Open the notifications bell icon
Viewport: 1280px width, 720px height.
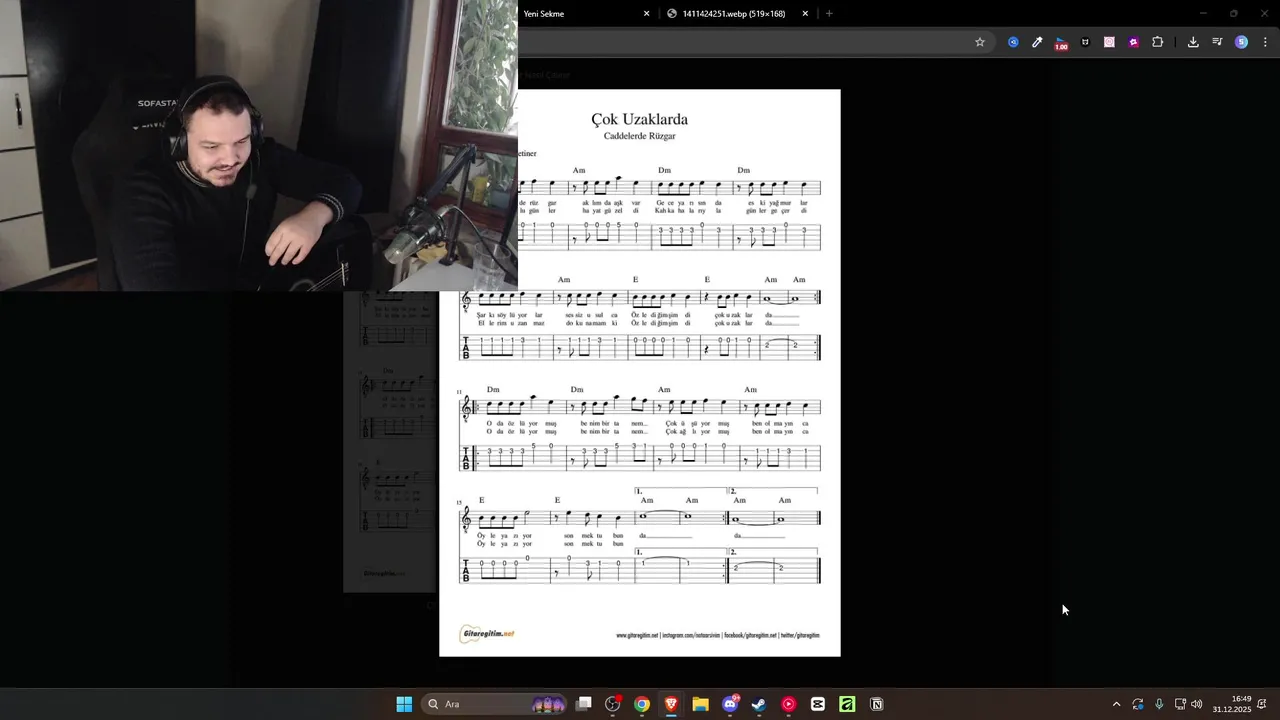[x=1263, y=704]
